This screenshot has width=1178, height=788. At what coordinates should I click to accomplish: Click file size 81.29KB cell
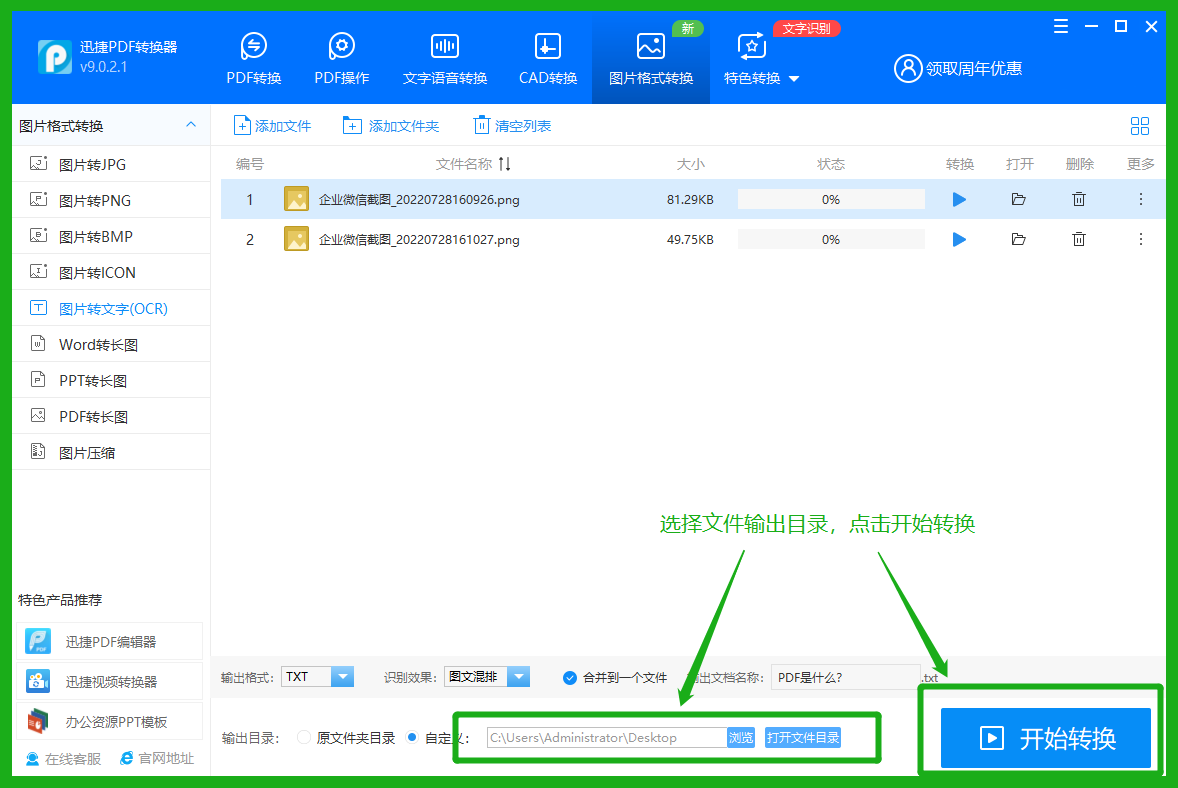pos(690,200)
